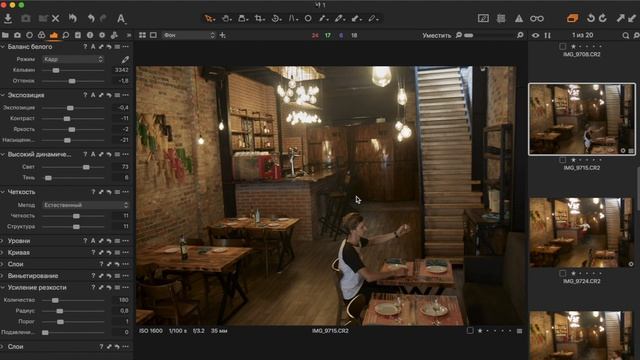The width and height of the screenshot is (640, 360).
Task: Click the Кельвин value field 3342
Action: coord(121,70)
